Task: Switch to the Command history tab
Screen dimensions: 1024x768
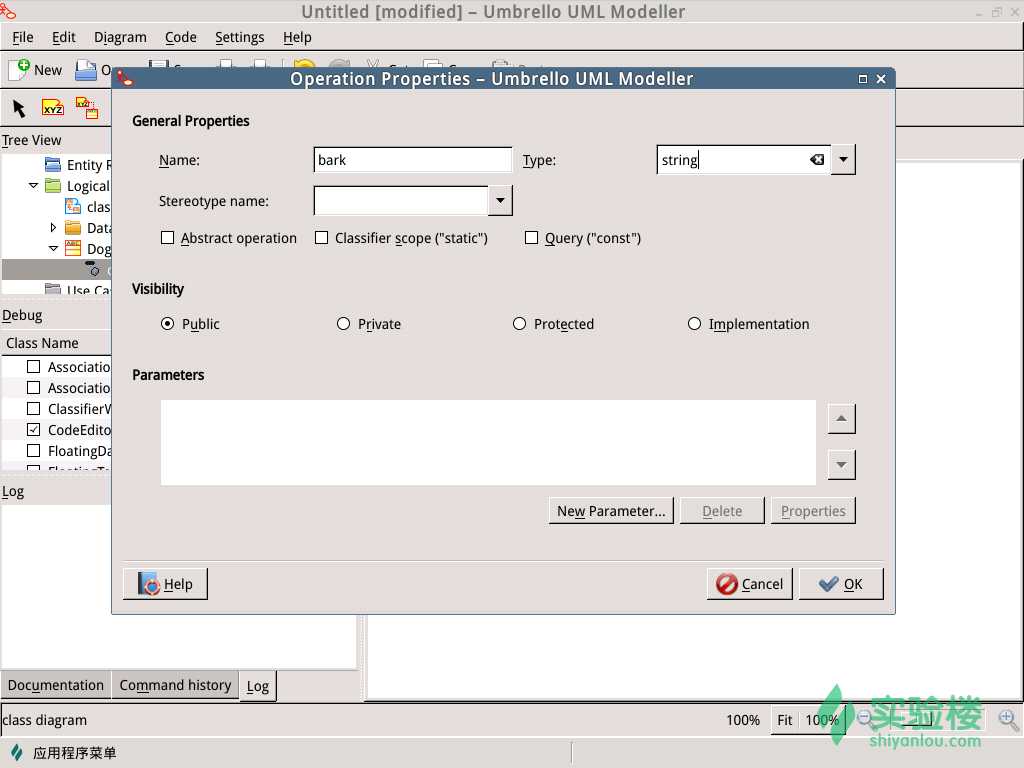Action: coord(175,685)
